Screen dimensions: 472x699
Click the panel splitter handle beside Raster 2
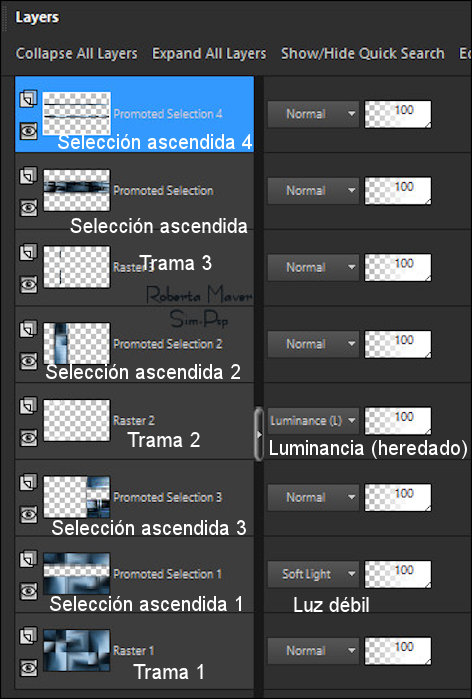coord(259,434)
